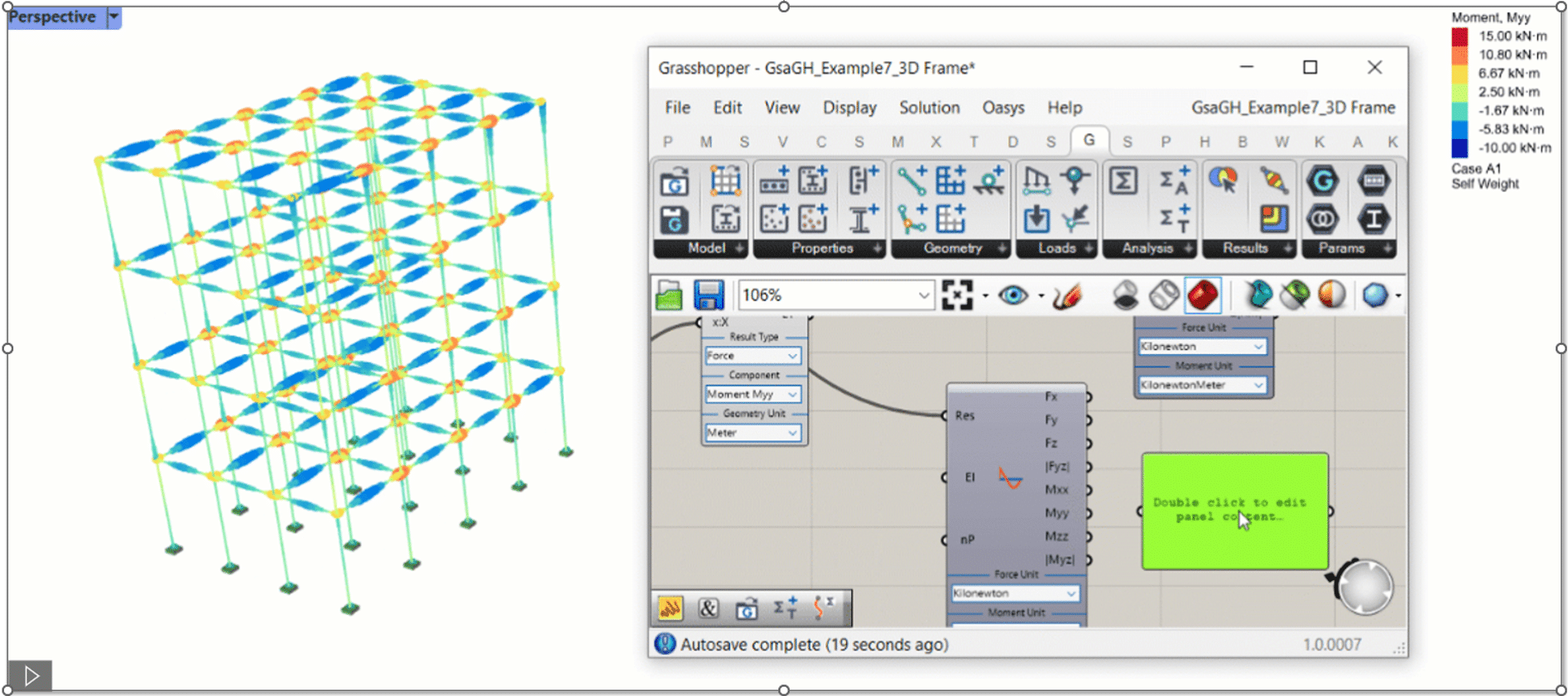Click the blue floppy Save File icon

(x=708, y=295)
